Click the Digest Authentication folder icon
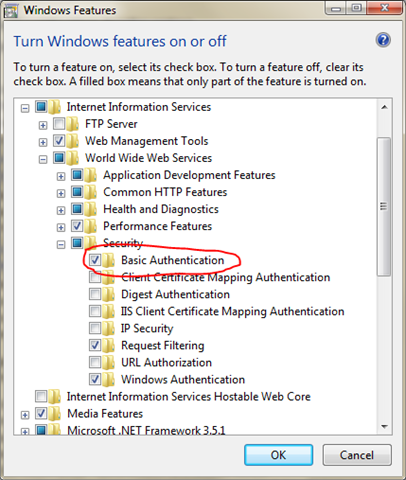Screen dimensions: 406x480 108,294
